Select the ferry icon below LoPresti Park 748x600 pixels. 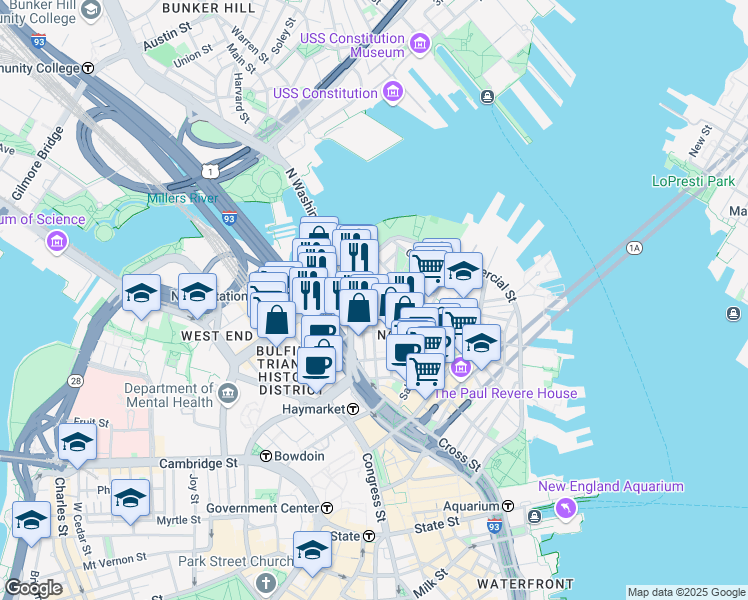click(734, 313)
